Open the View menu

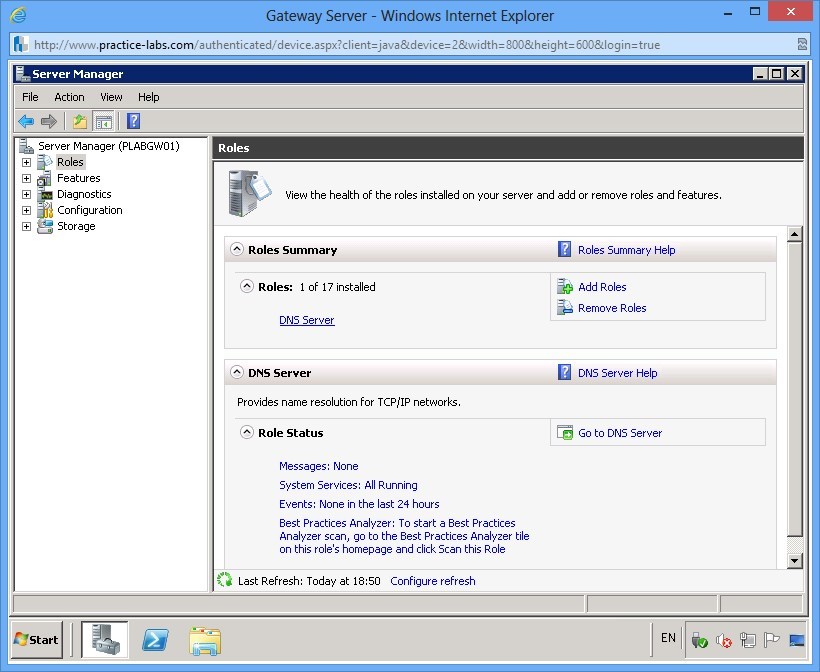click(111, 97)
